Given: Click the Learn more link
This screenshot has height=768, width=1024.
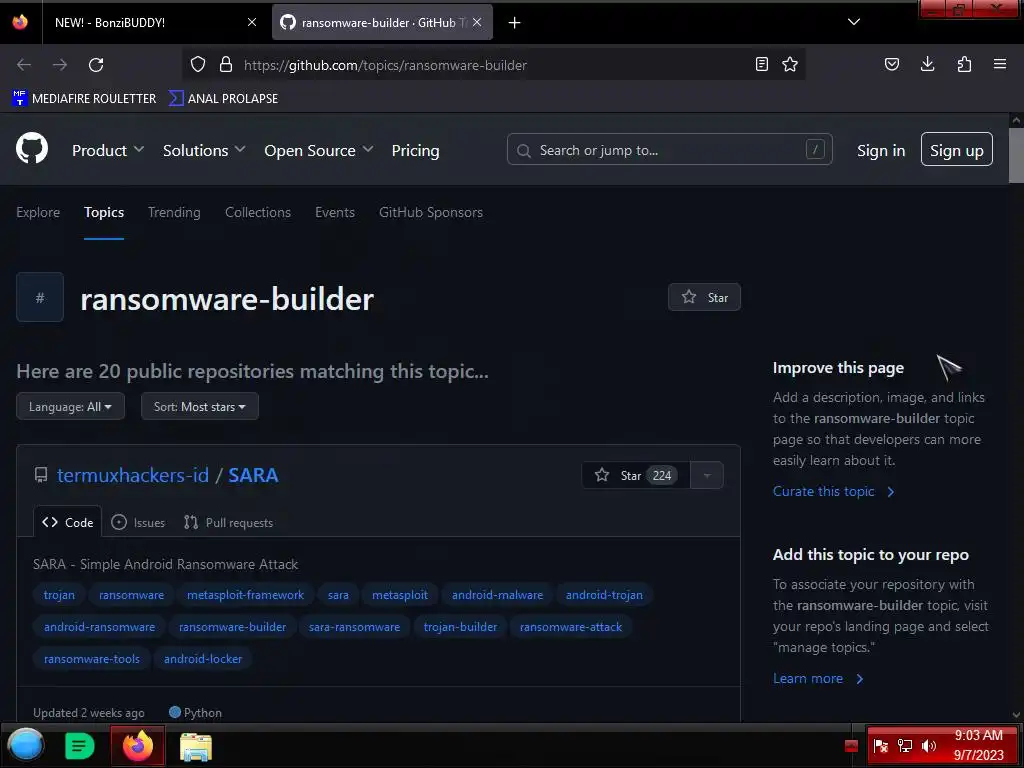Looking at the screenshot, I should (818, 679).
